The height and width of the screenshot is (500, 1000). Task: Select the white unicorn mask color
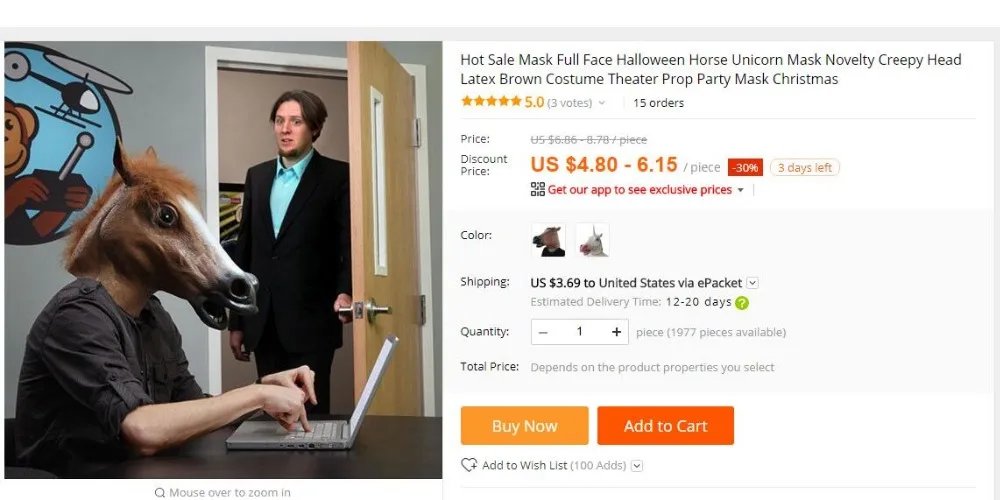click(592, 240)
